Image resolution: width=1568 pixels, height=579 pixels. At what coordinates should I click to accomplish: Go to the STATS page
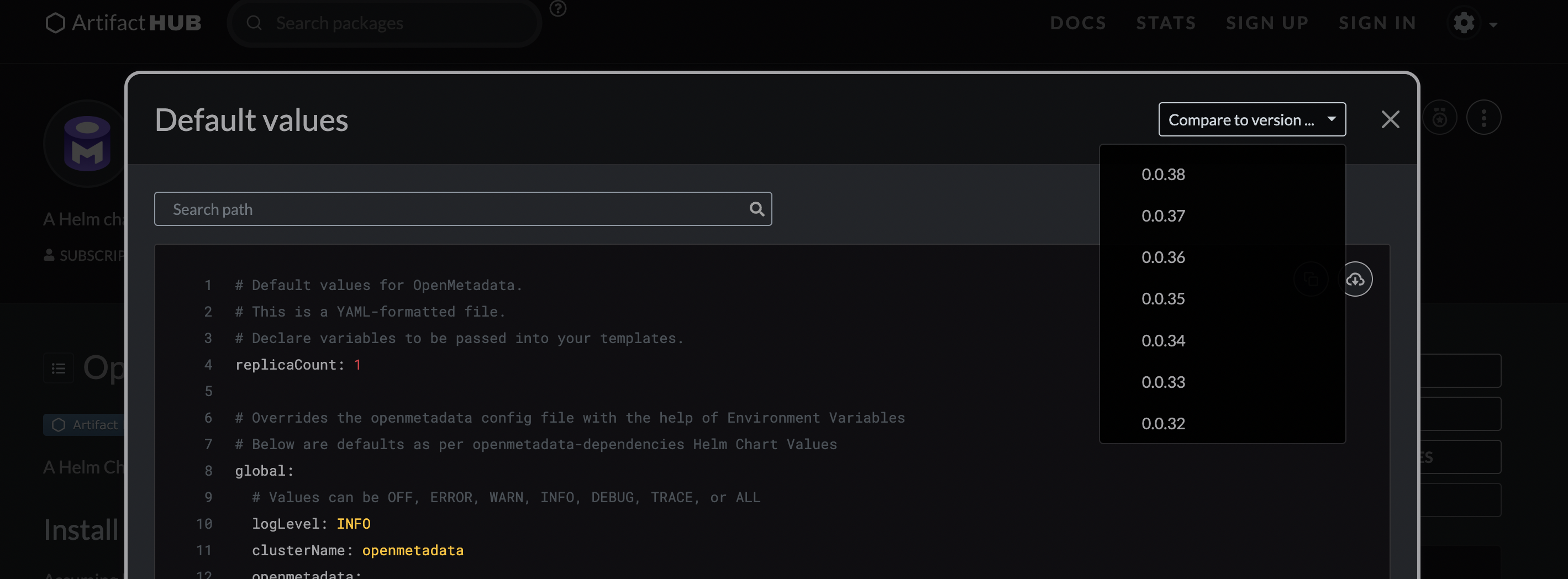click(x=1166, y=23)
